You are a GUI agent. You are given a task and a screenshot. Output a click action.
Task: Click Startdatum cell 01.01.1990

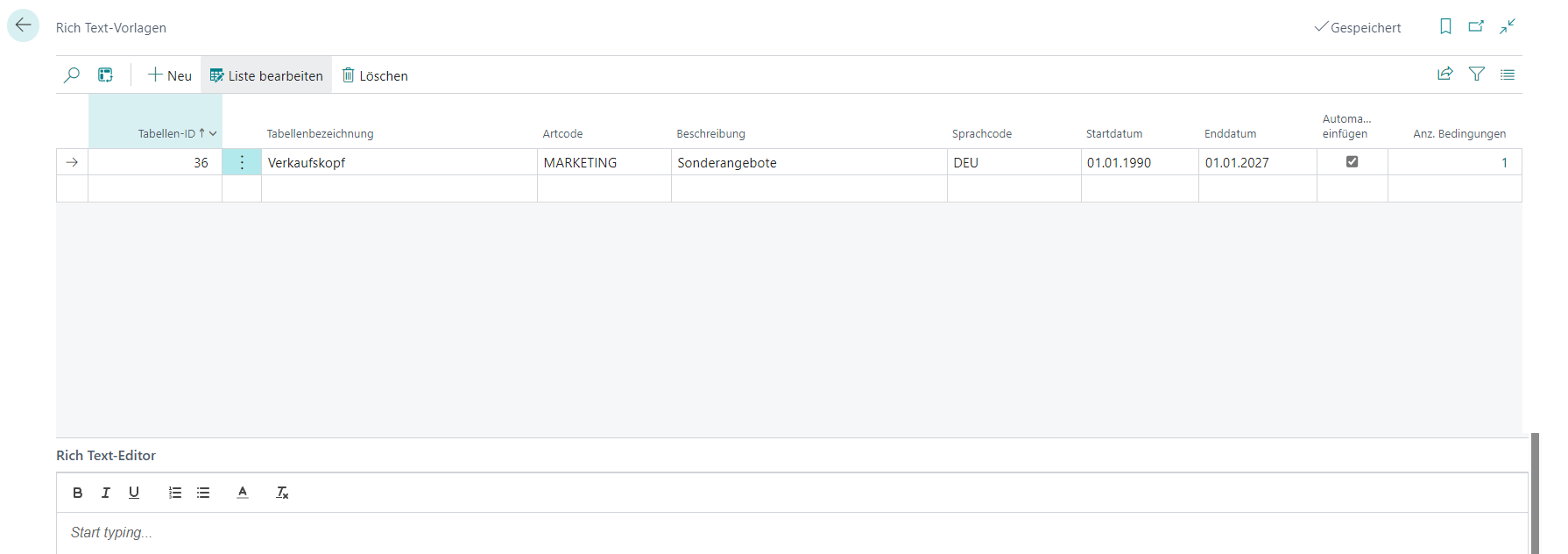[x=1140, y=162]
